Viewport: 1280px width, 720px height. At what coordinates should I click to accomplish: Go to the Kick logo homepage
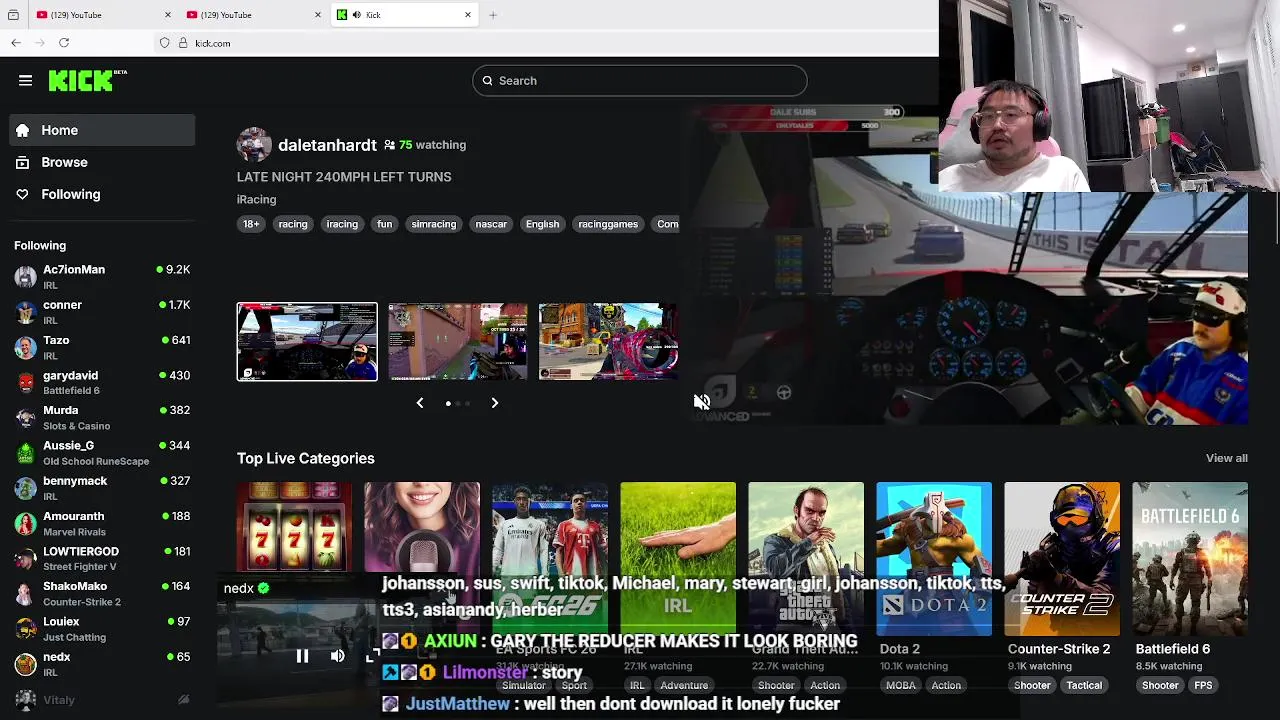tap(87, 81)
